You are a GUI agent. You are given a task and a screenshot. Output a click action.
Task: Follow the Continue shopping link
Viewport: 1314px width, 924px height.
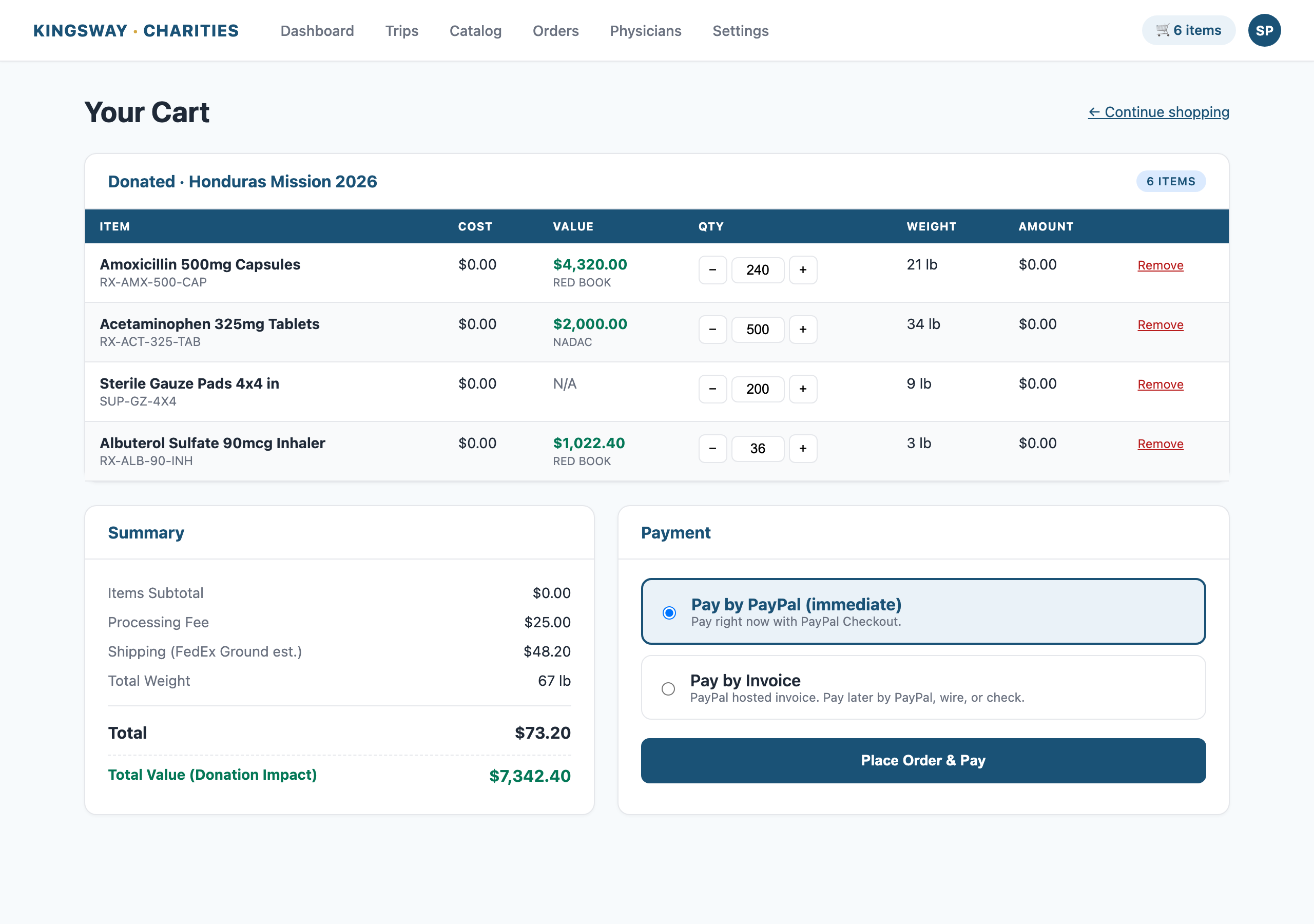click(1159, 111)
